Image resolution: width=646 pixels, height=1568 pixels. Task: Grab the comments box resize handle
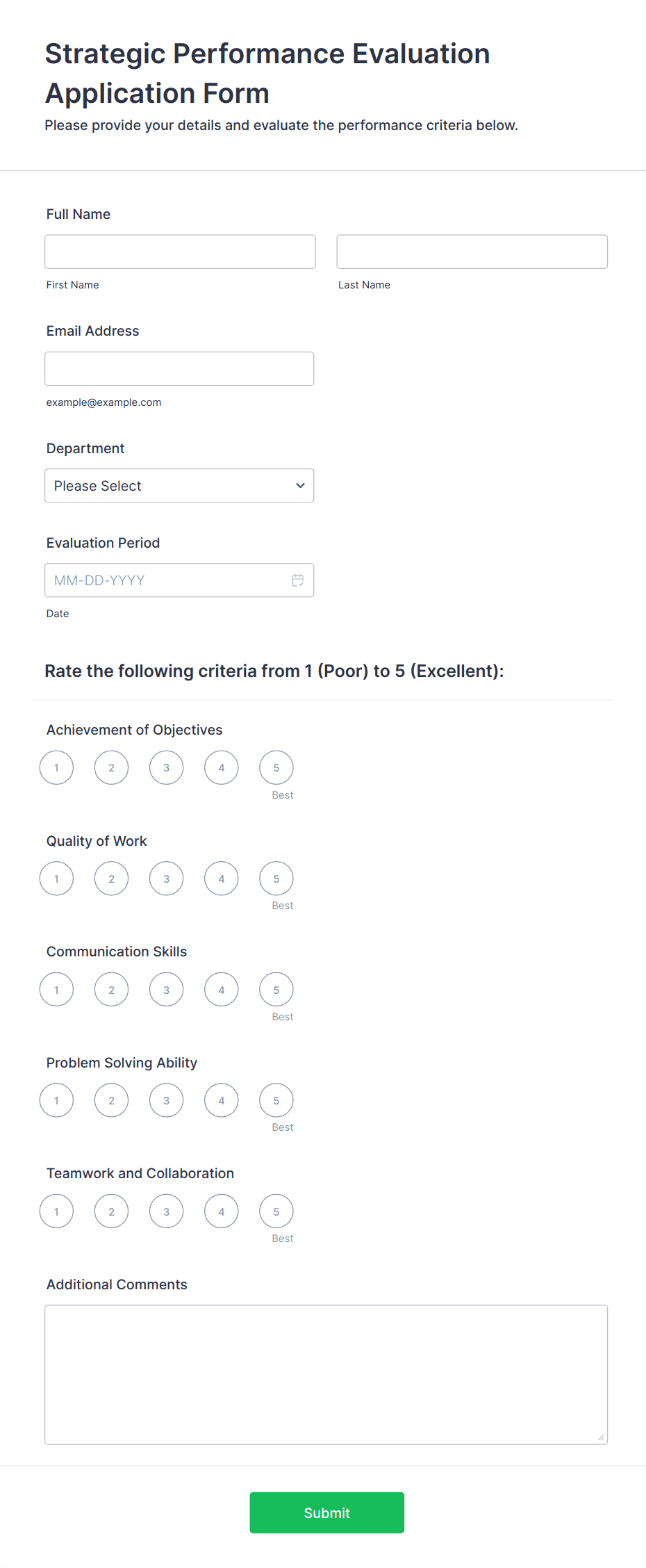click(x=601, y=1437)
